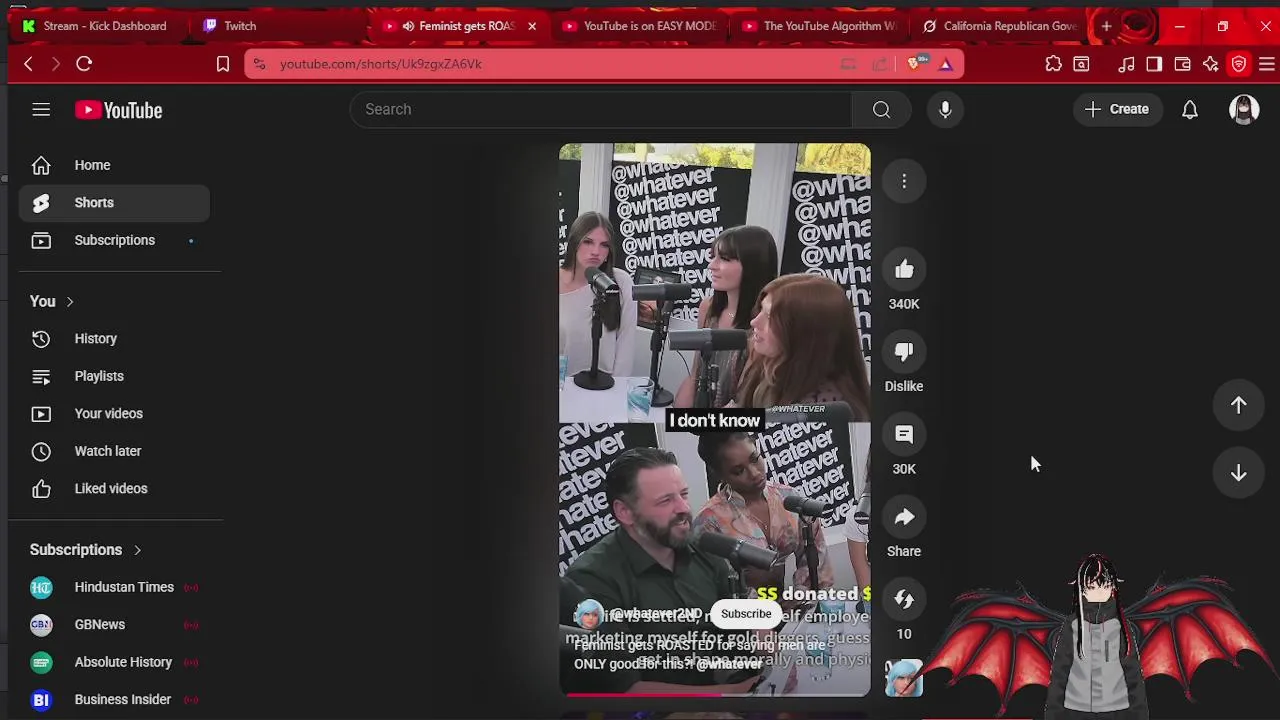This screenshot has height=720, width=1280.
Task: Switch to The YouTube Algorithm tab
Action: 820,26
